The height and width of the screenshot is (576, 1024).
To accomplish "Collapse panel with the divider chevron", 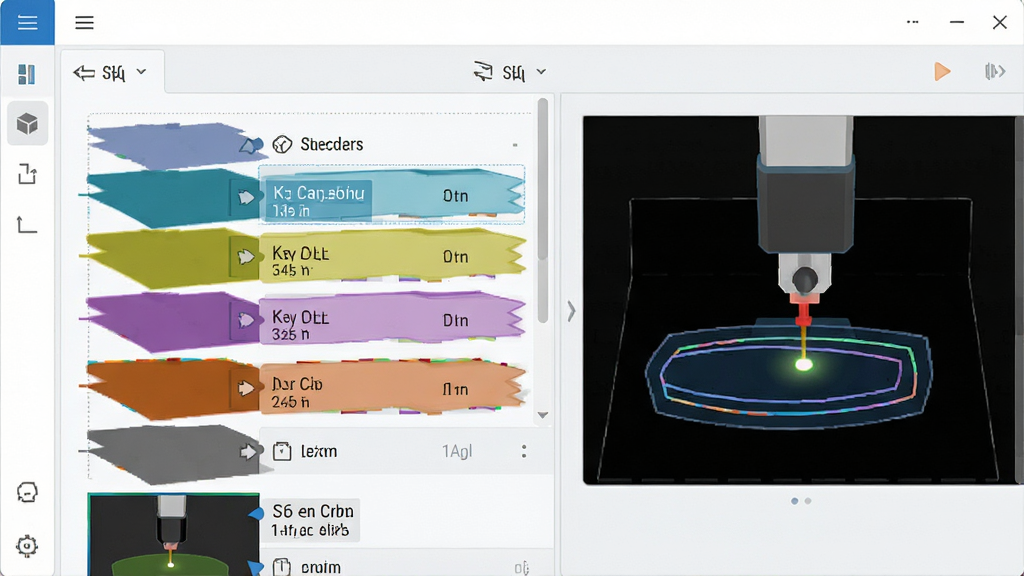I will 571,311.
